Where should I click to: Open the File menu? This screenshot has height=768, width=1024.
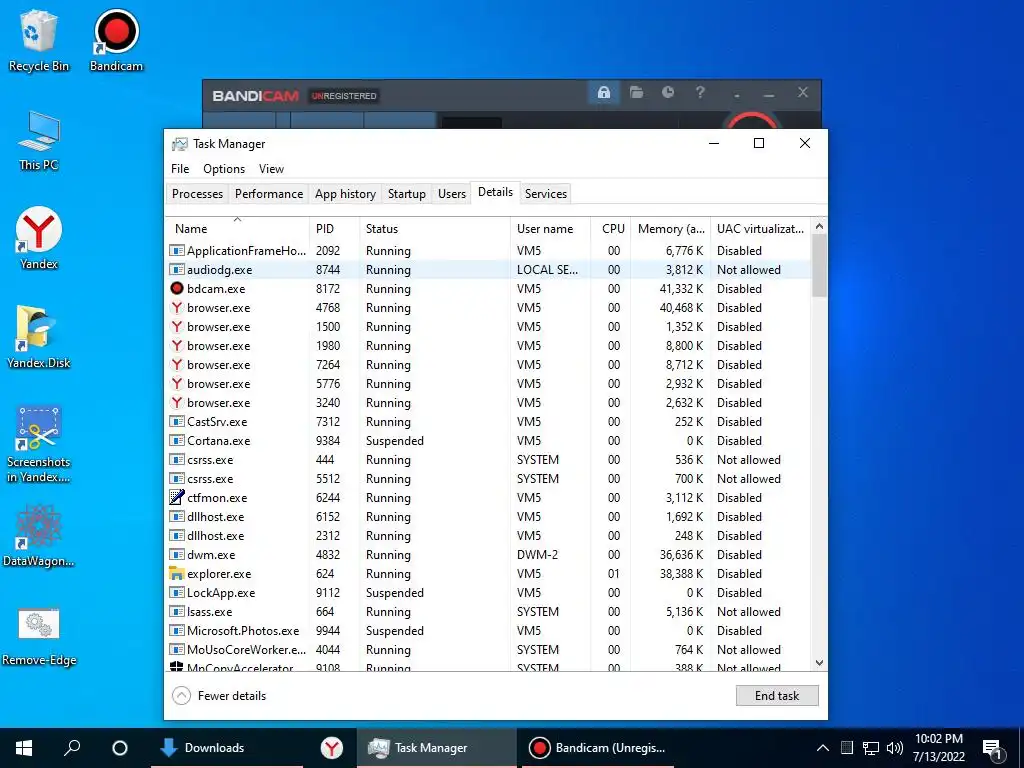[180, 168]
